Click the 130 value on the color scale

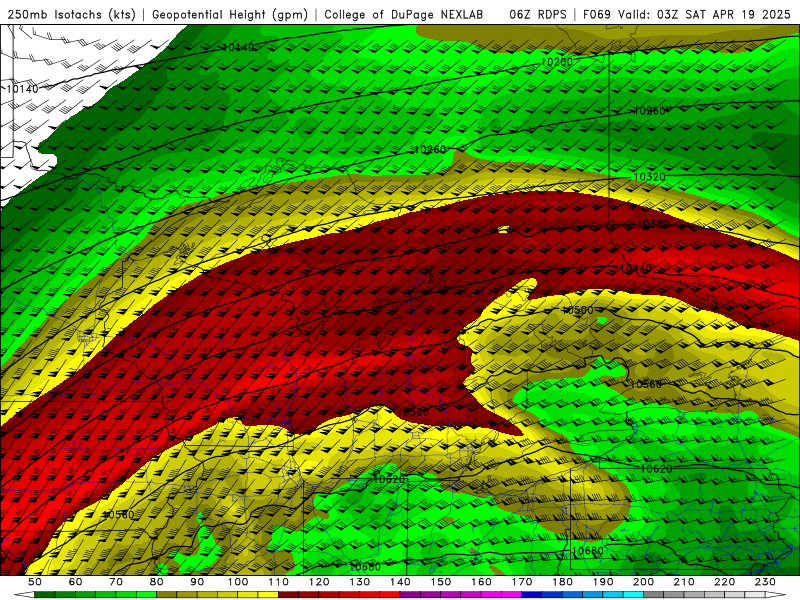pos(360,582)
